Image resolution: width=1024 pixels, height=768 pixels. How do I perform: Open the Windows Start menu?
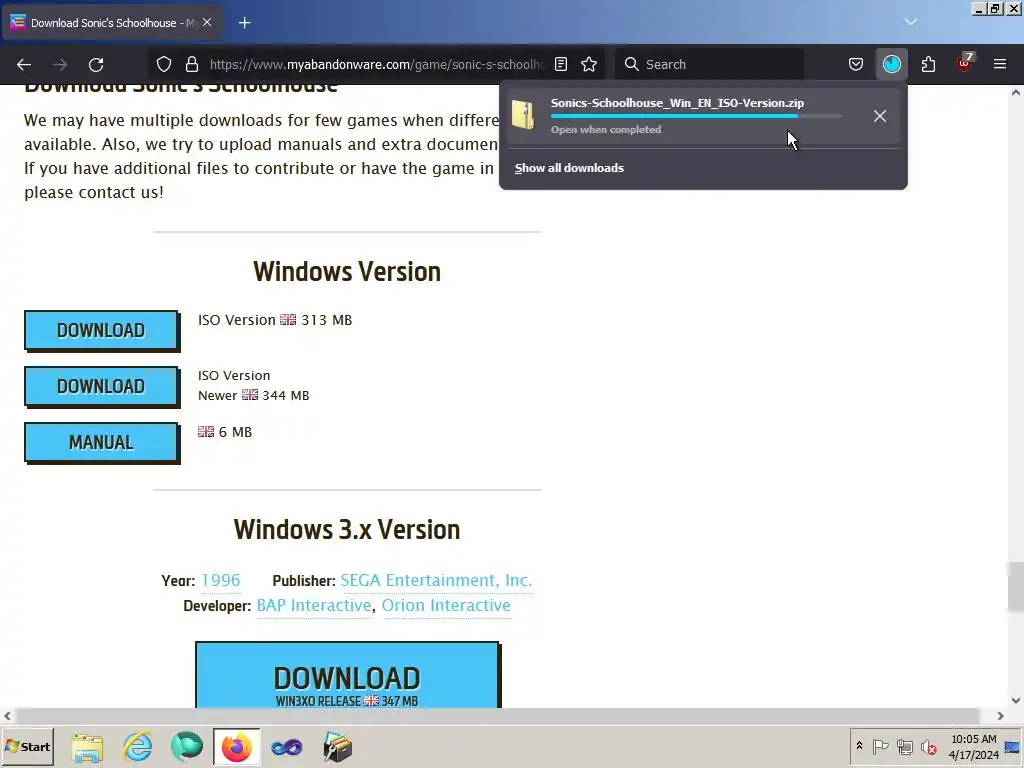[x=27, y=746]
